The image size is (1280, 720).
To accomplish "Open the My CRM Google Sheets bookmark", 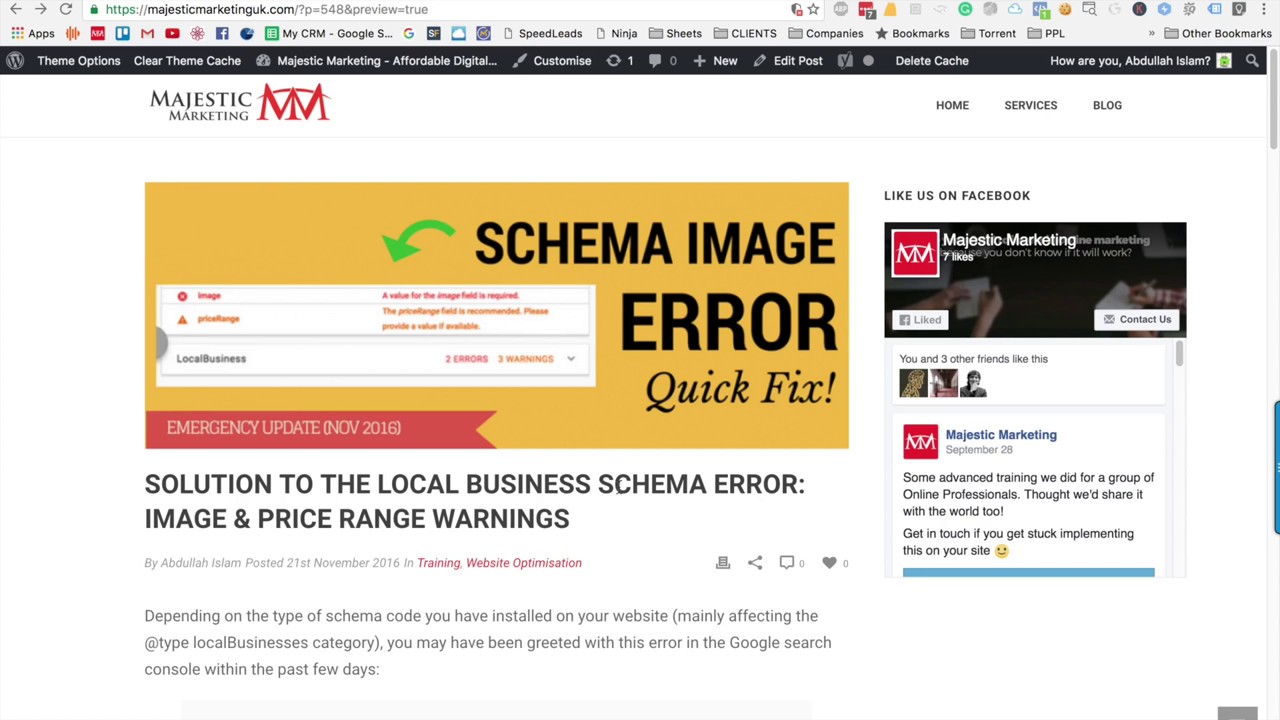I will click(329, 33).
